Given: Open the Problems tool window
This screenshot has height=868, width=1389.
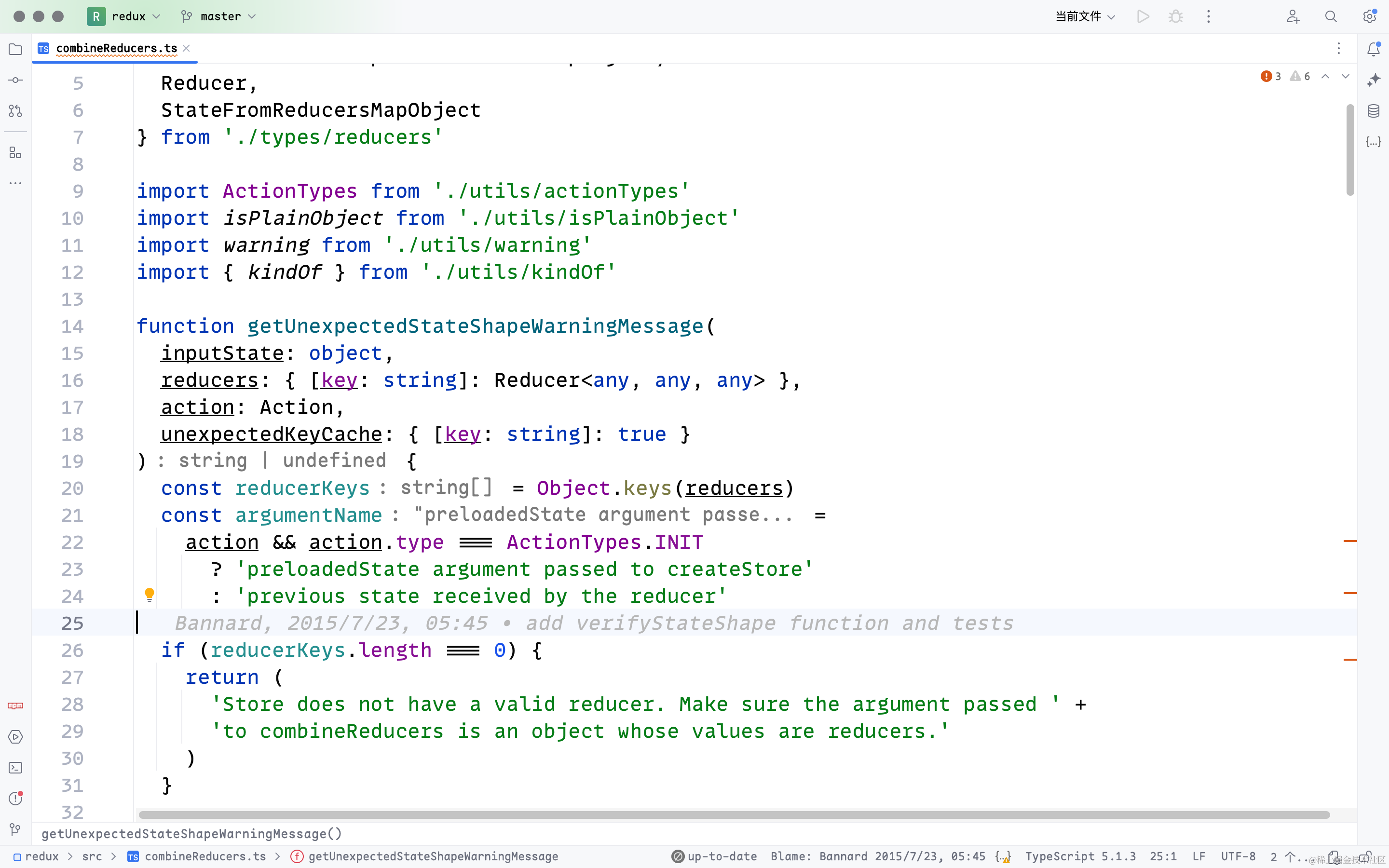Looking at the screenshot, I should tap(15, 798).
